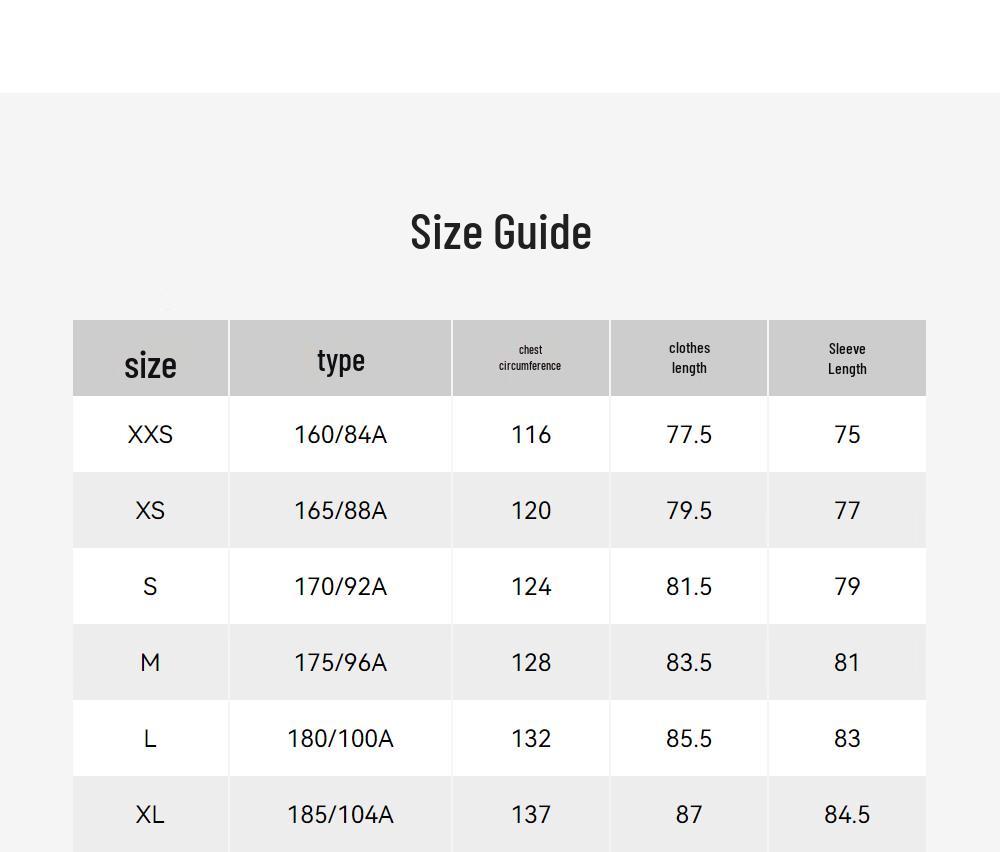Select the M size cell

(x=151, y=663)
